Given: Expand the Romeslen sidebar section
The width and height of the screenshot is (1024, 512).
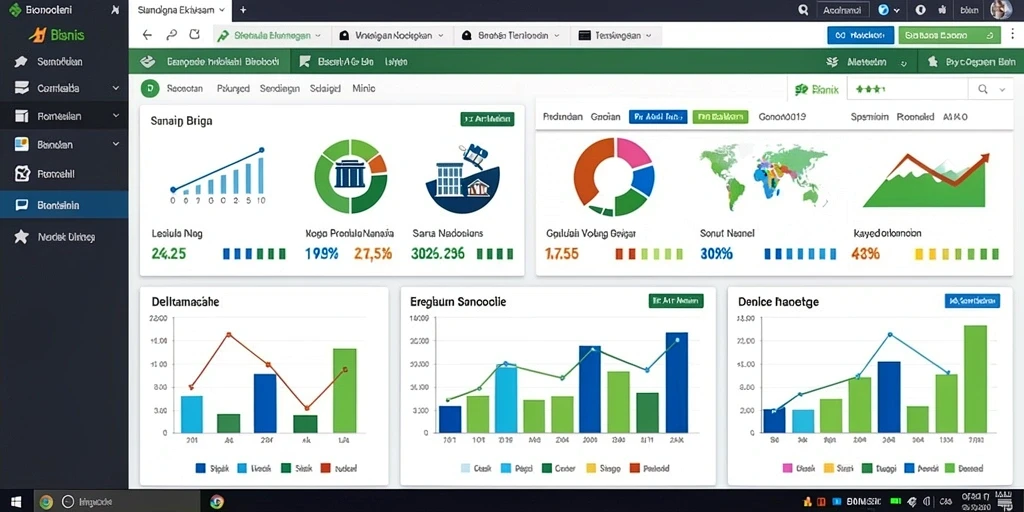Looking at the screenshot, I should (x=64, y=116).
